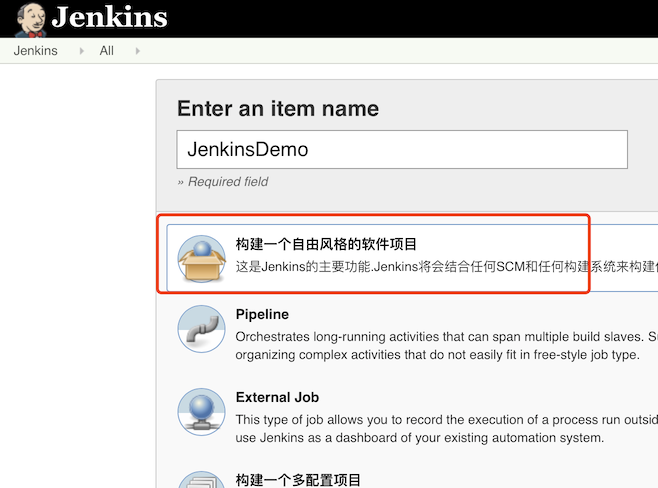Select the multi-configuration project icon
The image size is (658, 488).
point(201,480)
